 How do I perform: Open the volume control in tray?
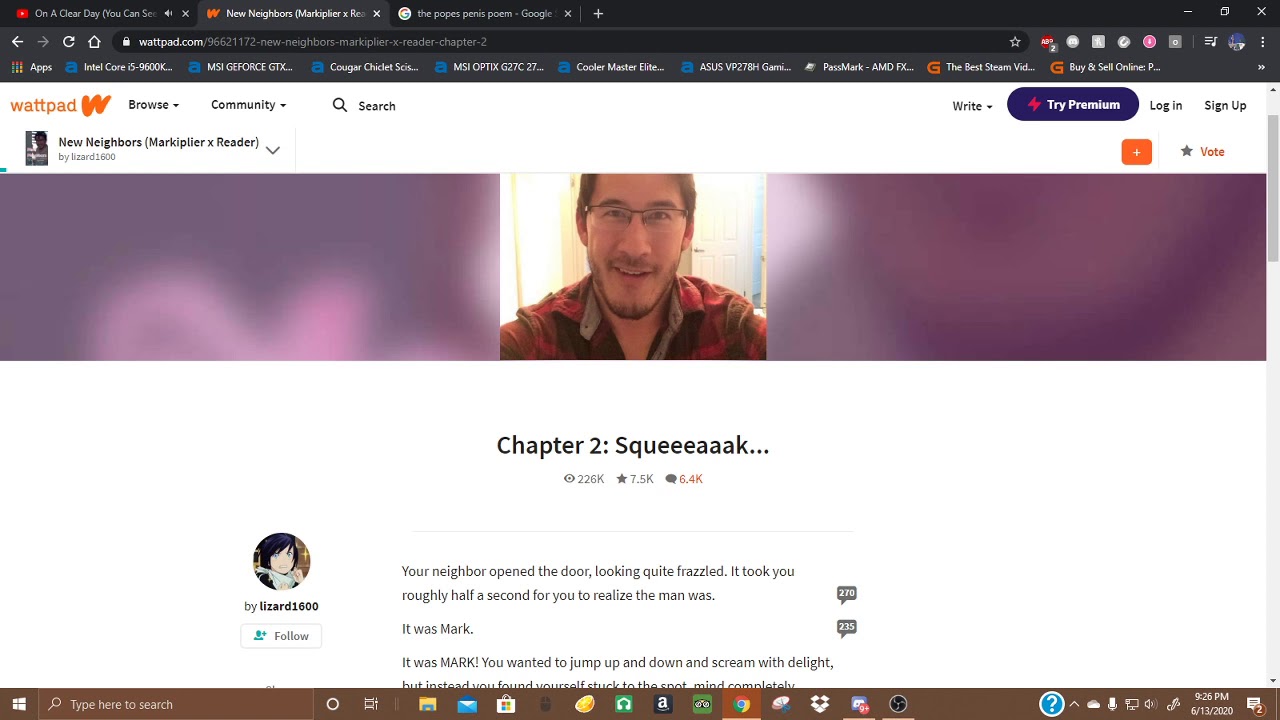[1150, 704]
